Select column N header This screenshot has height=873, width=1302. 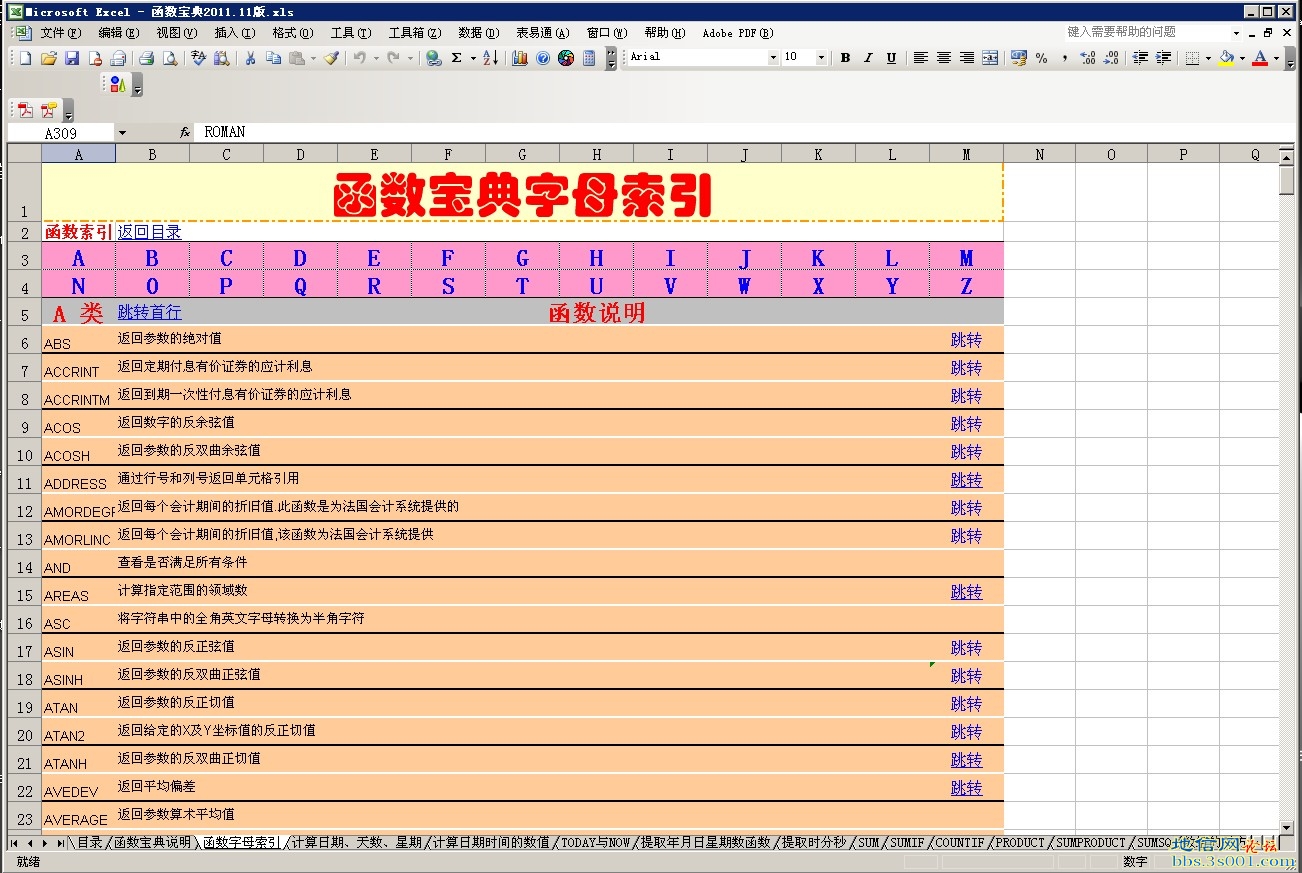pos(1040,154)
